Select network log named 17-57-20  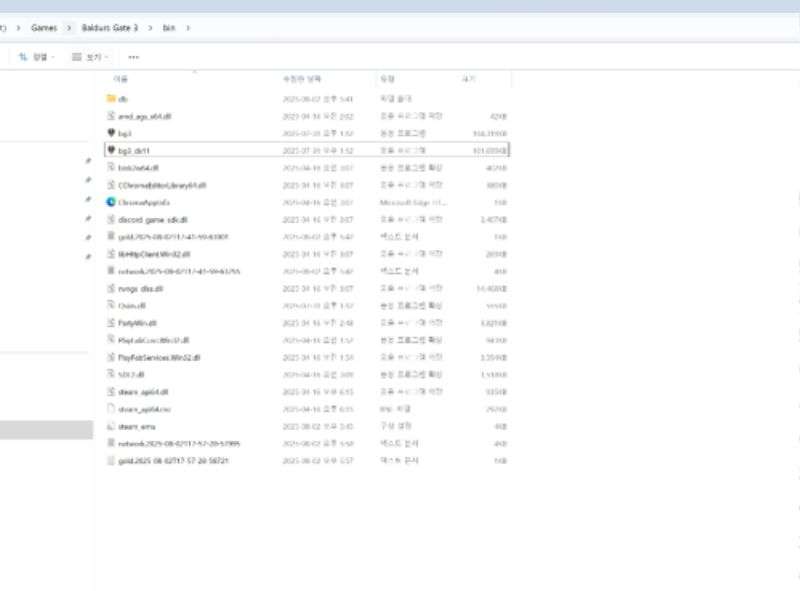[179, 444]
